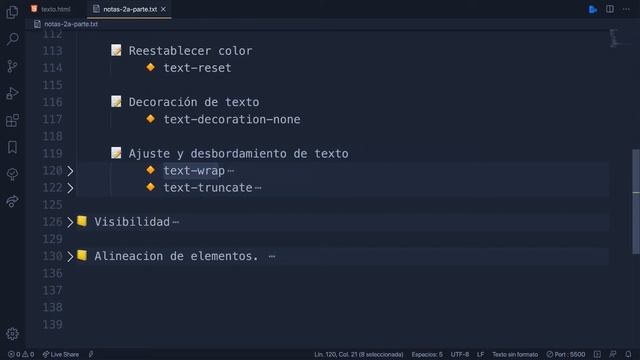Change file encoding UTF-8

(460, 354)
